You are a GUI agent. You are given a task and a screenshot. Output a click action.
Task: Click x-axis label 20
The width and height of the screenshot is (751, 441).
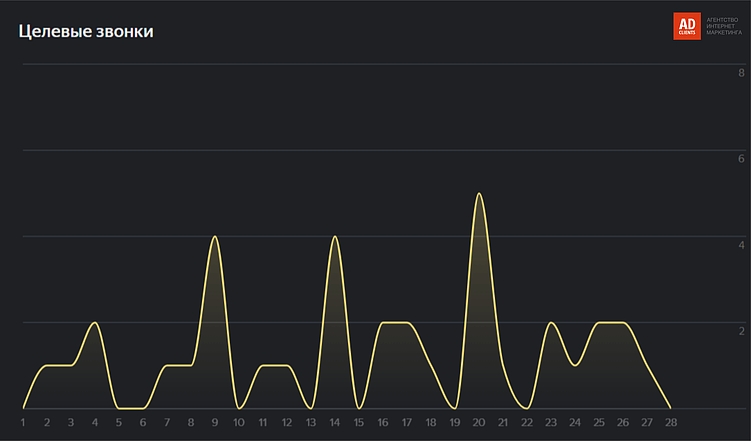(x=479, y=423)
